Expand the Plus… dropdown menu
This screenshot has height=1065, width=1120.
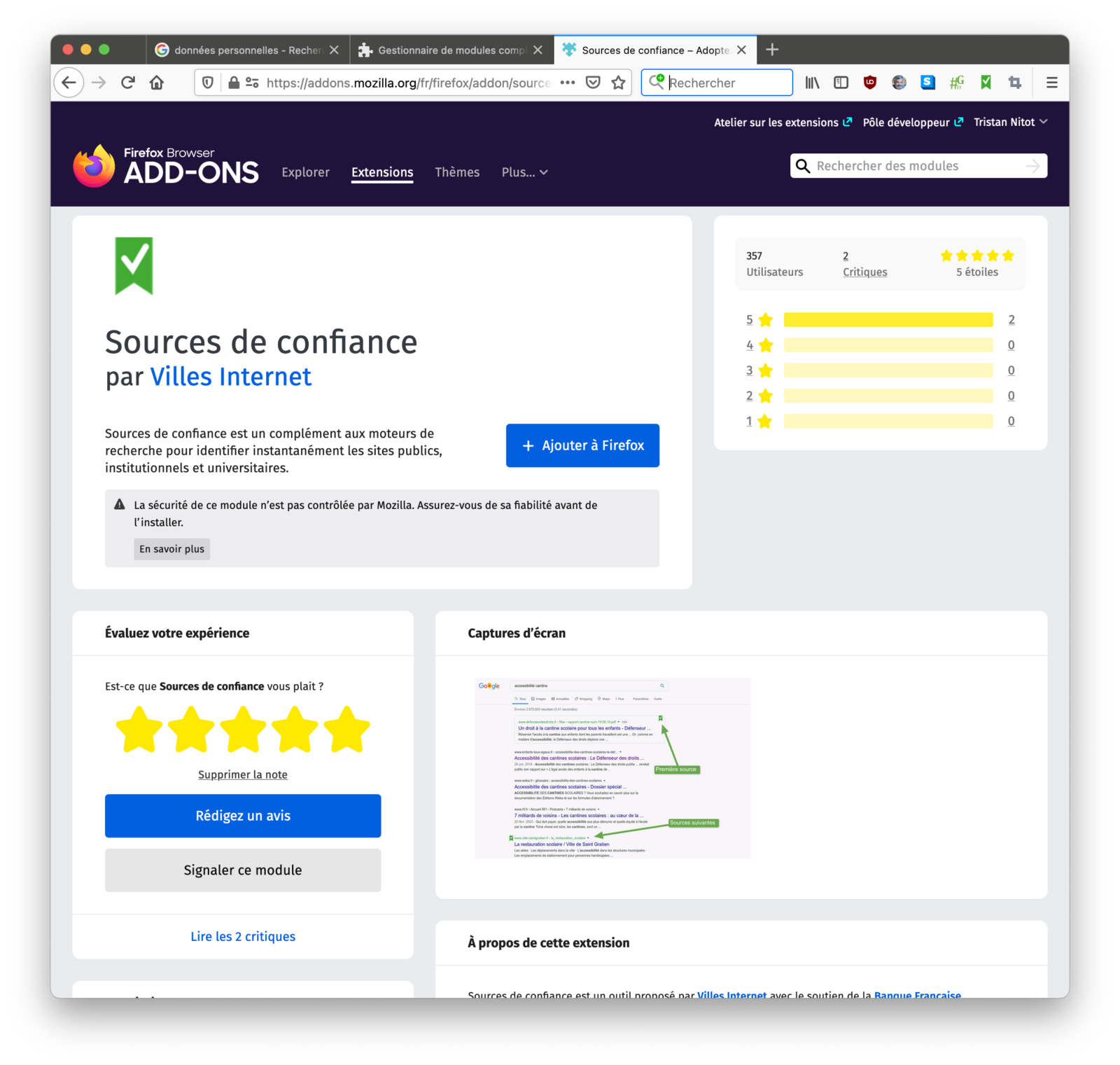[x=524, y=172]
